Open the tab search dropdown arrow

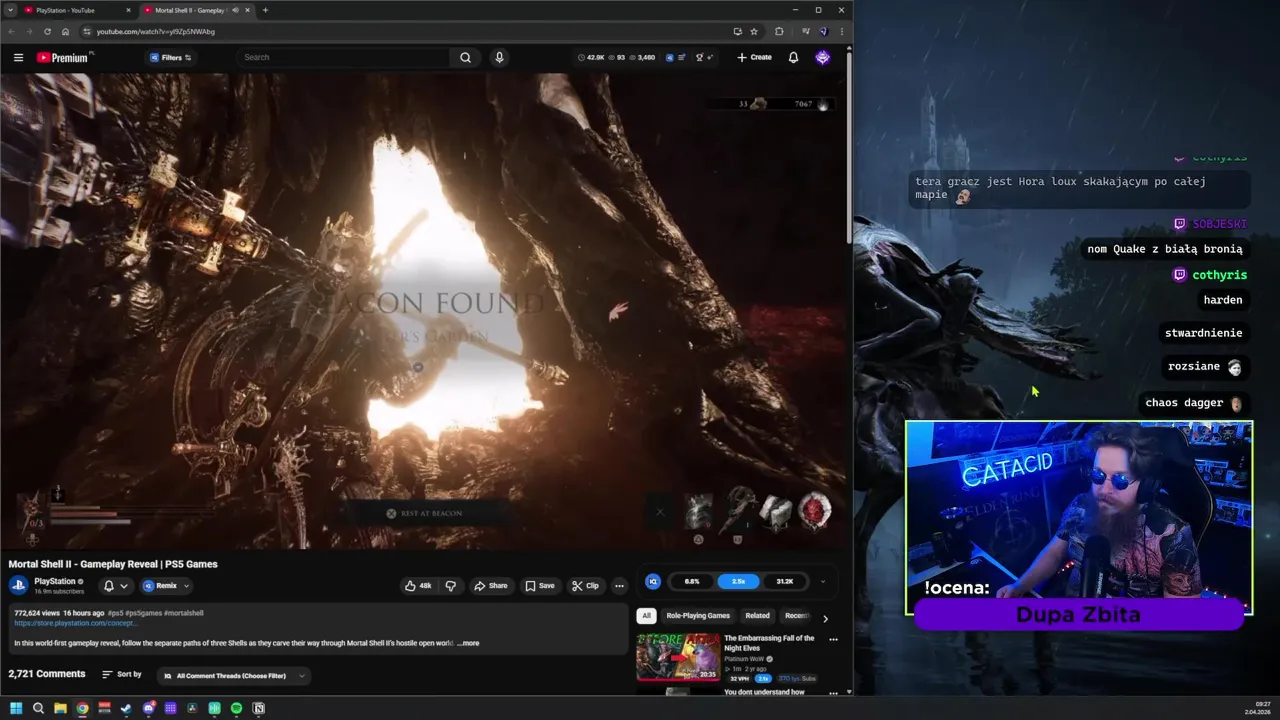pos(10,10)
